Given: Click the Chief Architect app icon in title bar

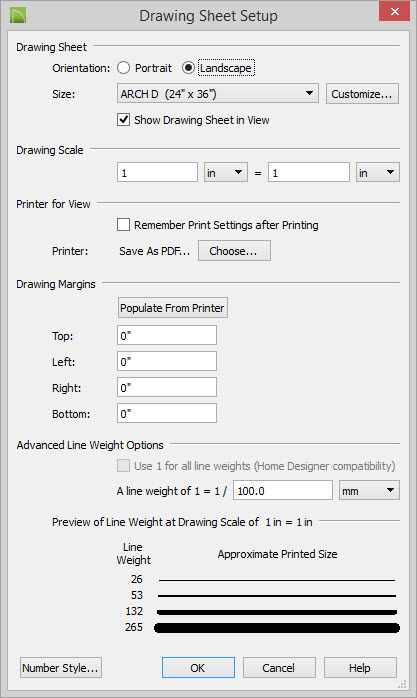Looking at the screenshot, I should coord(18,15).
